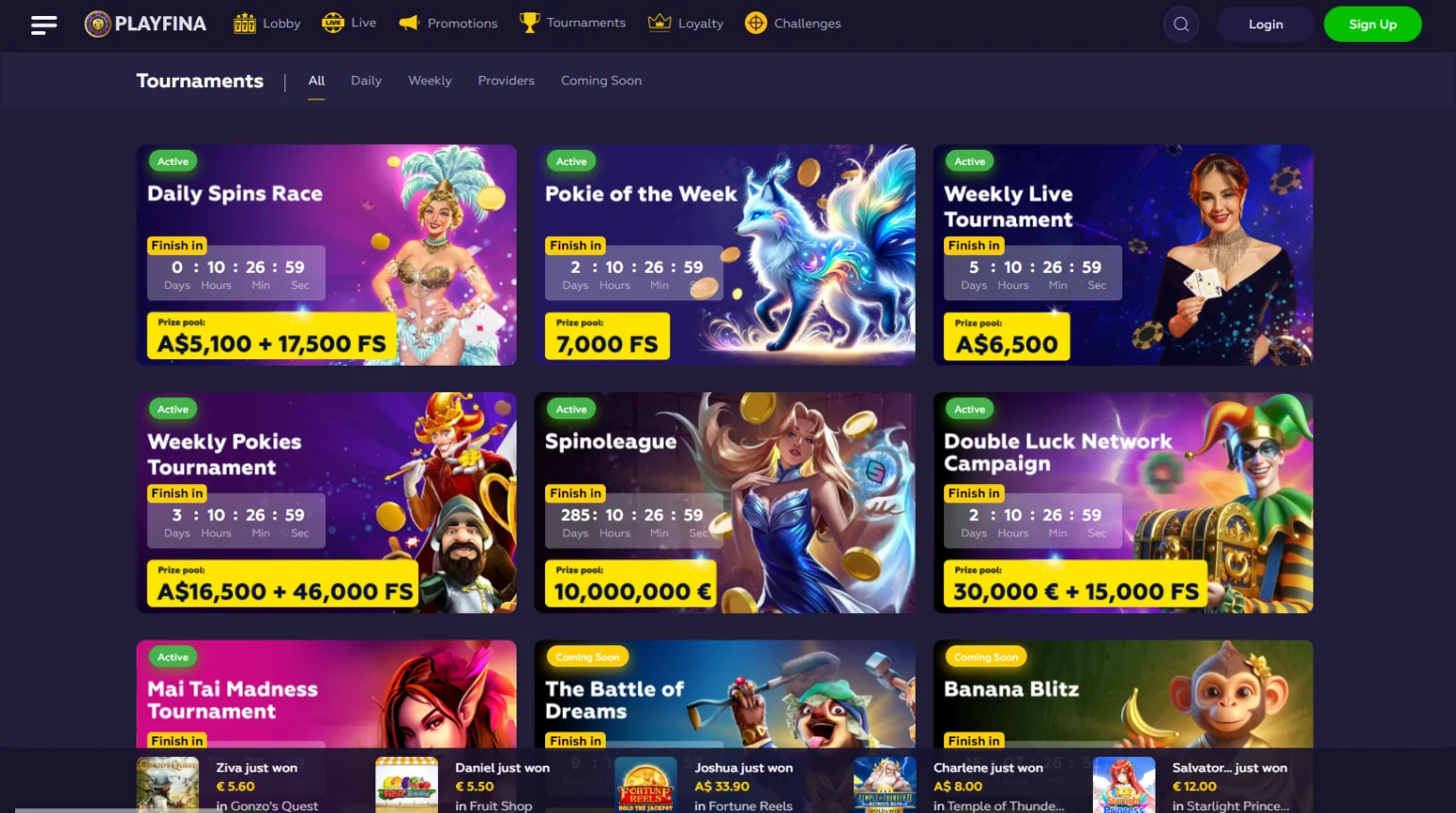1456x813 pixels.
Task: Open Promotions megaphone icon
Action: coord(409,23)
